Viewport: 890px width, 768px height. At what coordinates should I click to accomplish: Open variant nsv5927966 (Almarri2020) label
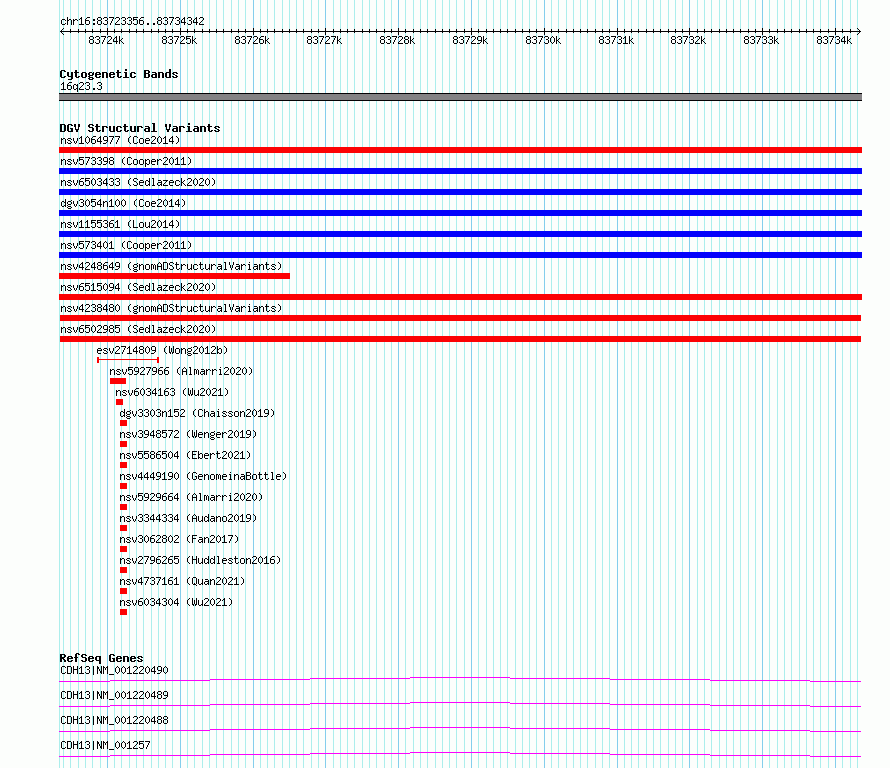[181, 371]
